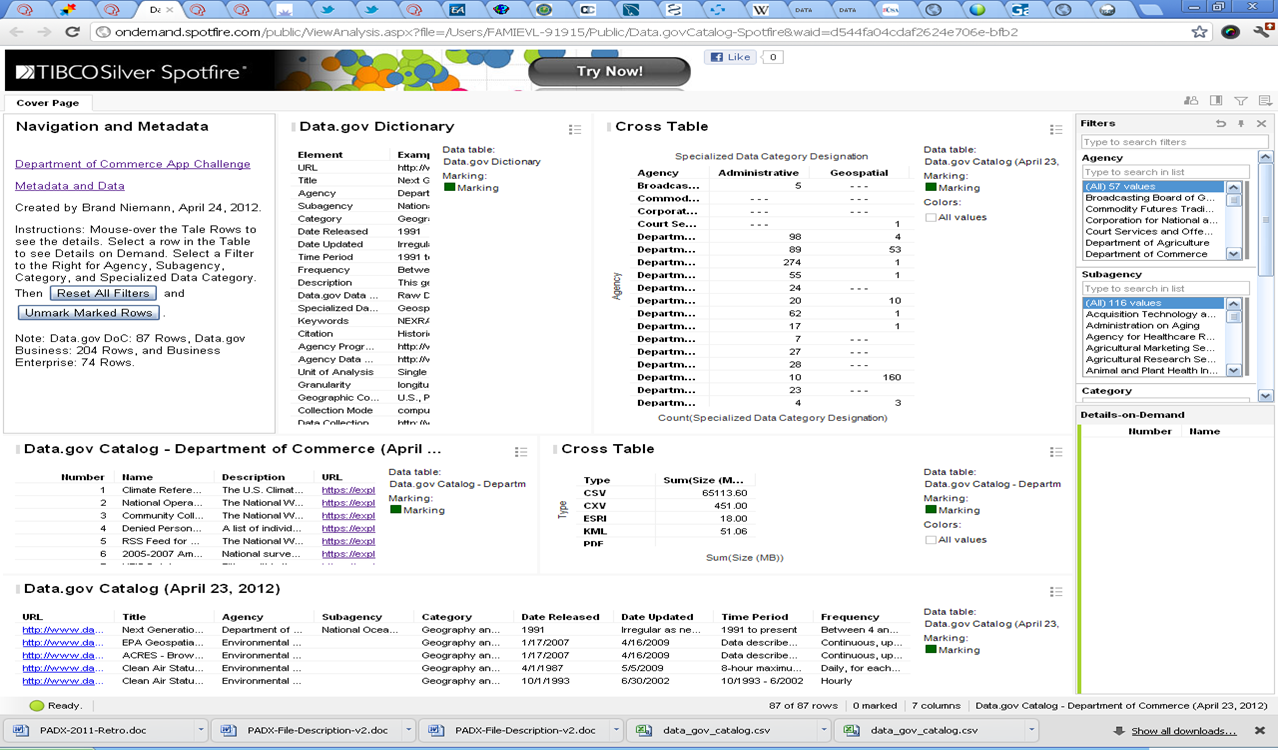
Task: Click the Try Now! banner button
Action: point(609,72)
